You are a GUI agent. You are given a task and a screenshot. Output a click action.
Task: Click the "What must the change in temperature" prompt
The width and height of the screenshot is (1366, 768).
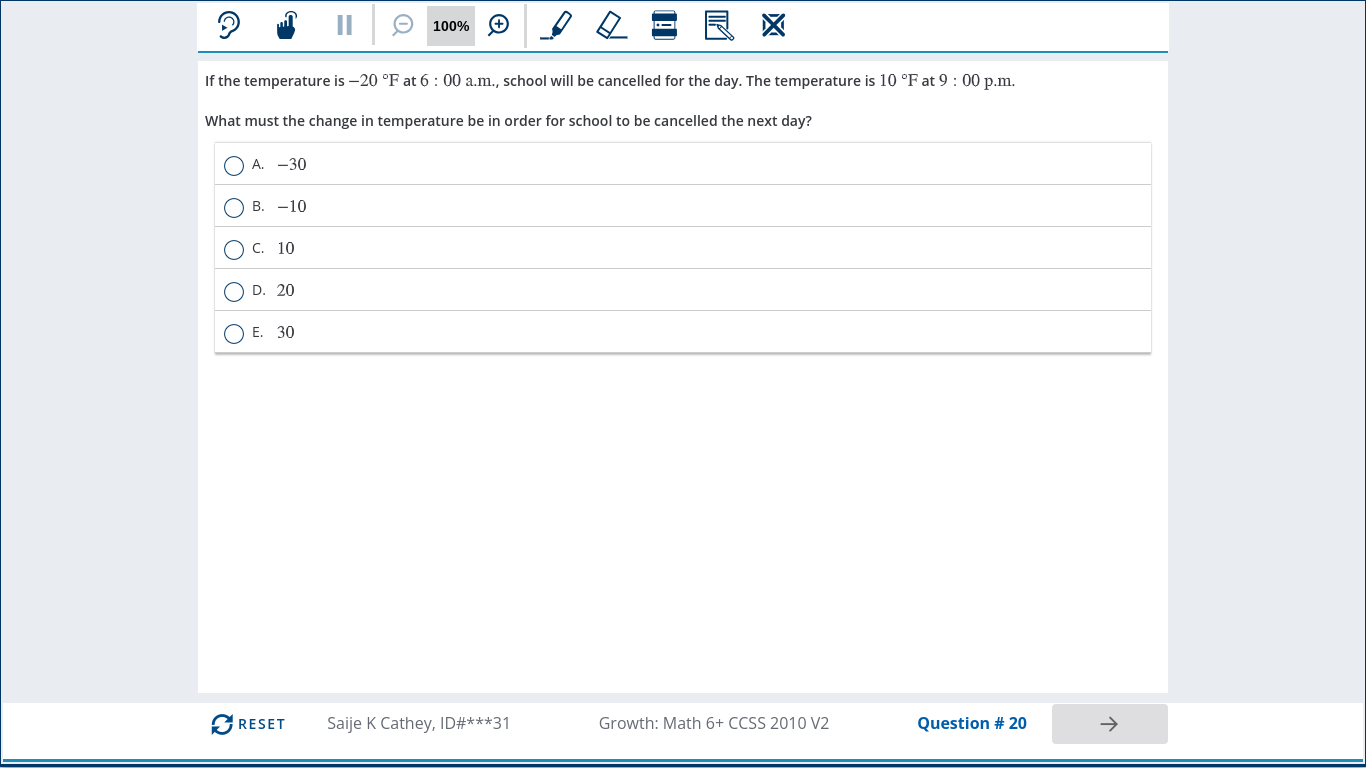click(508, 121)
